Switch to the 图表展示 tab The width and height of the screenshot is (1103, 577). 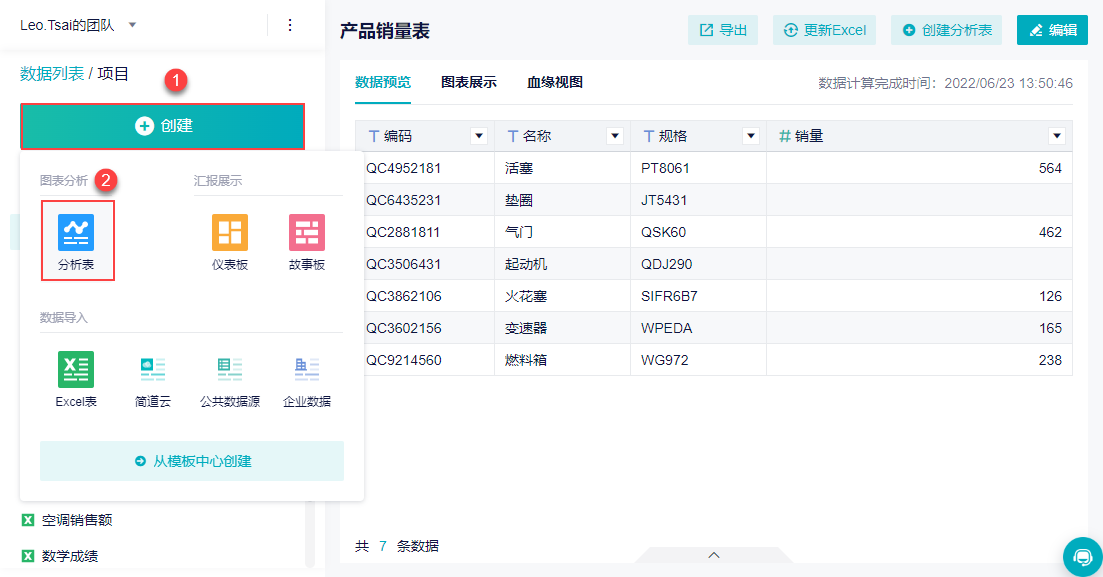(469, 82)
